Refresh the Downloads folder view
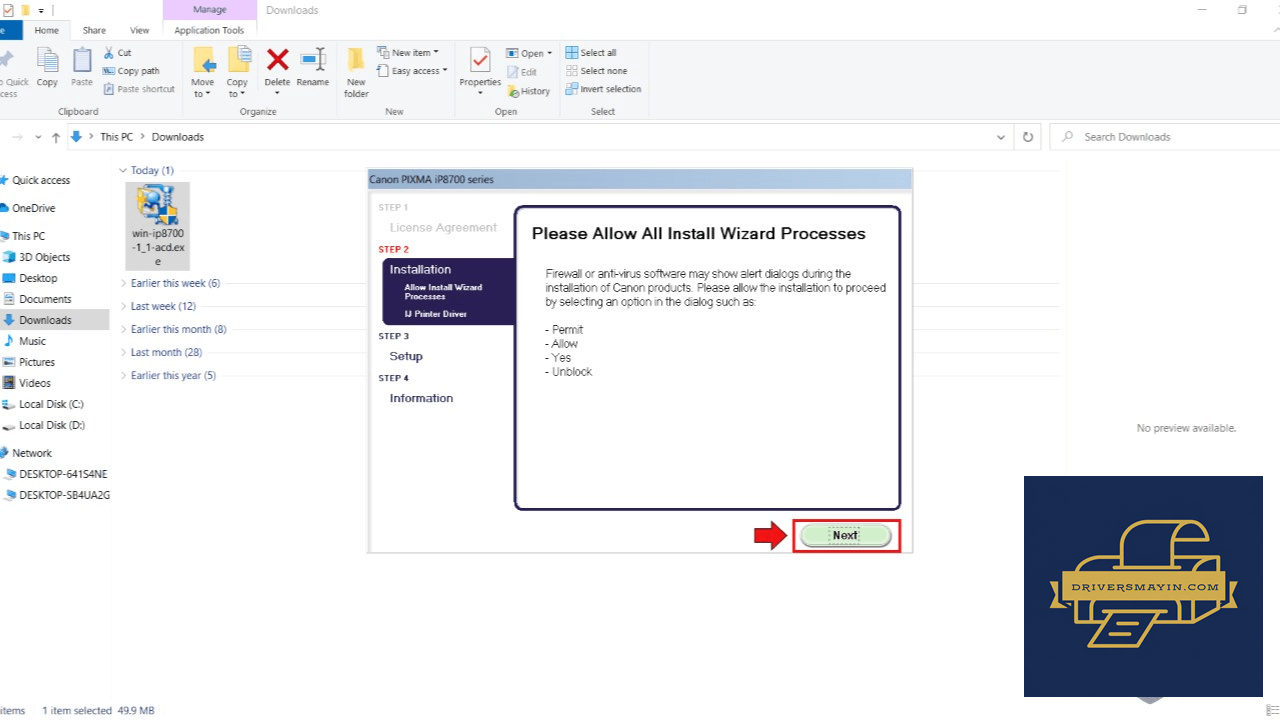The width and height of the screenshot is (1280, 720). [x=1027, y=137]
